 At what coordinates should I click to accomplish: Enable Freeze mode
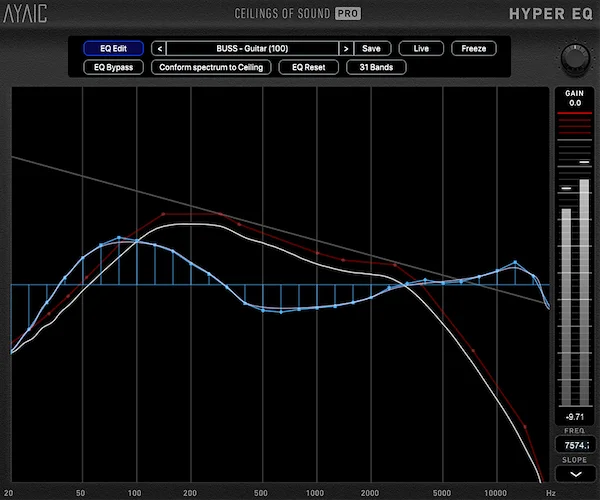473,48
